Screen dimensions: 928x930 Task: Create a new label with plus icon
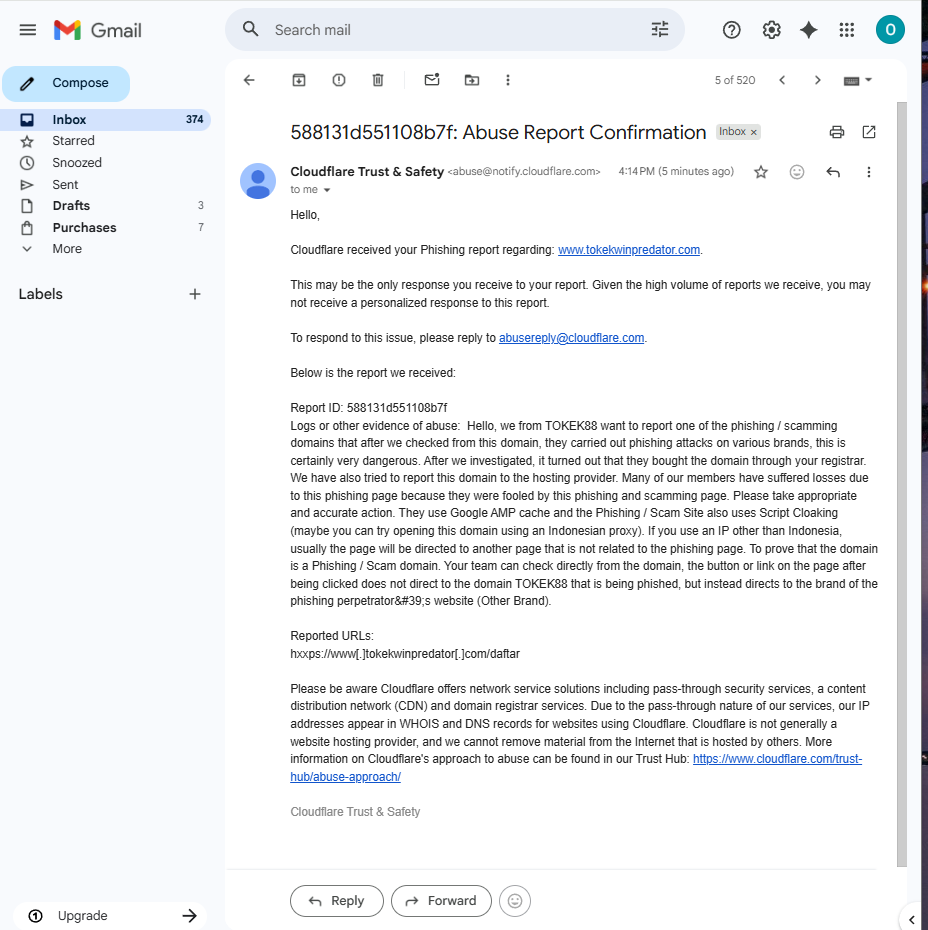(194, 294)
